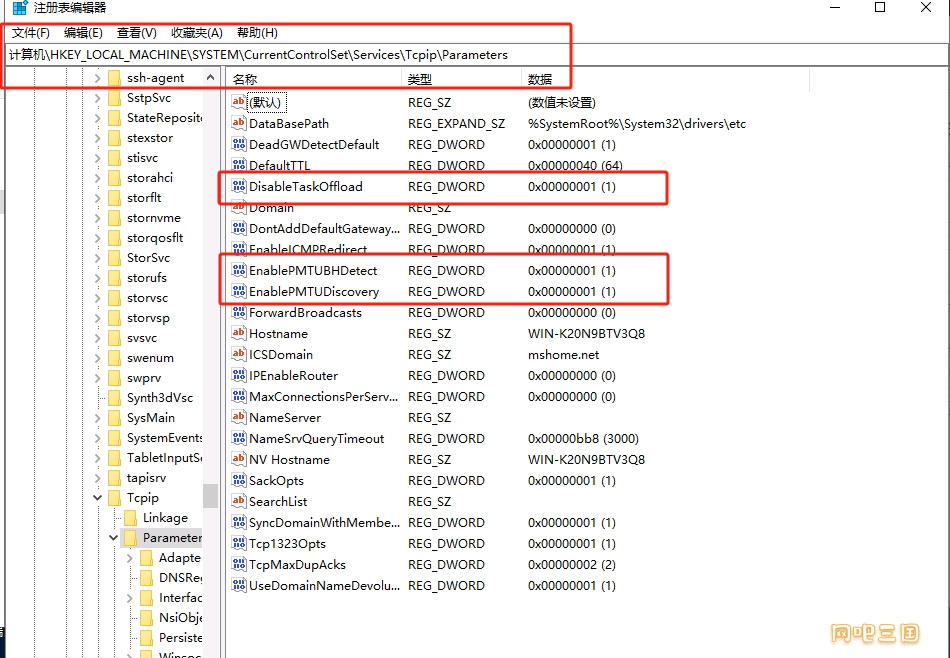Open the 收藏夹(A) menu
The image size is (950, 658).
[x=197, y=33]
